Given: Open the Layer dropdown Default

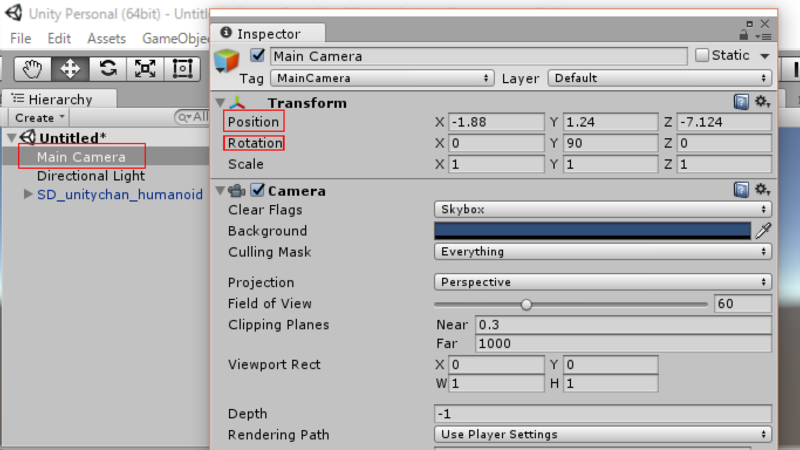Looking at the screenshot, I should pos(660,78).
